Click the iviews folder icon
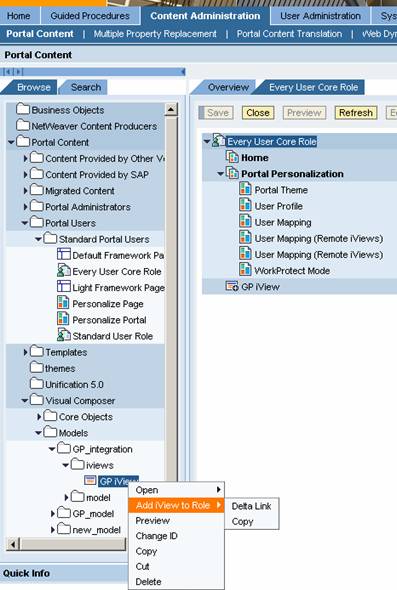 coord(78,465)
